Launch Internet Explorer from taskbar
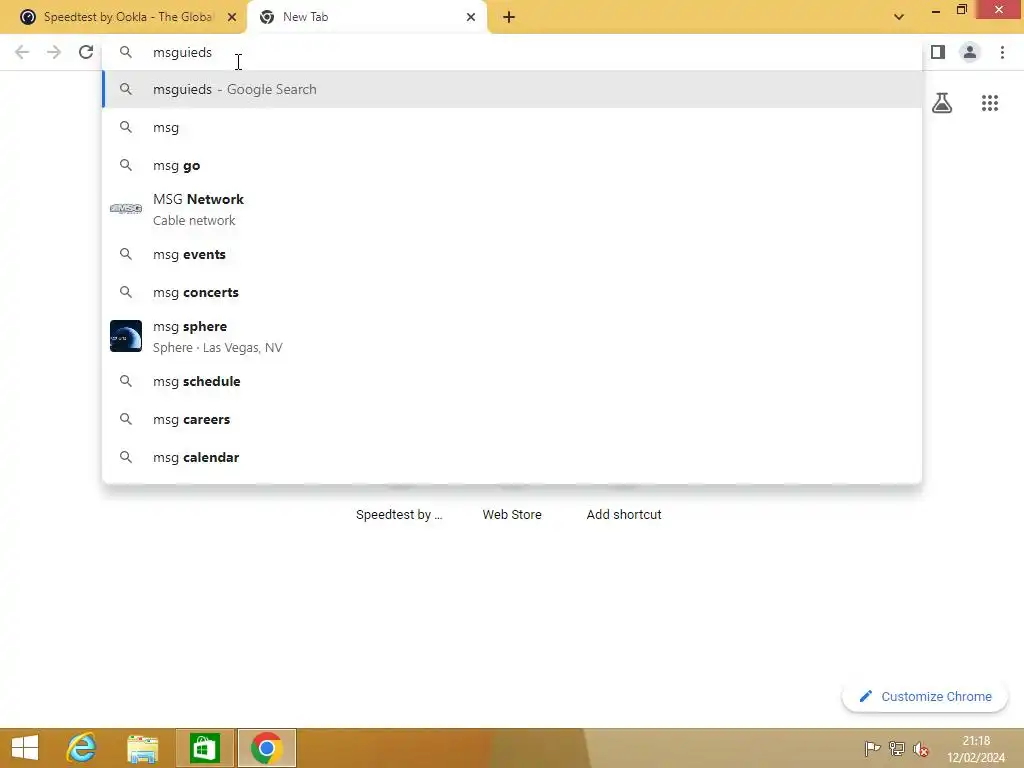Screen dimensions: 1024x768 (82, 748)
